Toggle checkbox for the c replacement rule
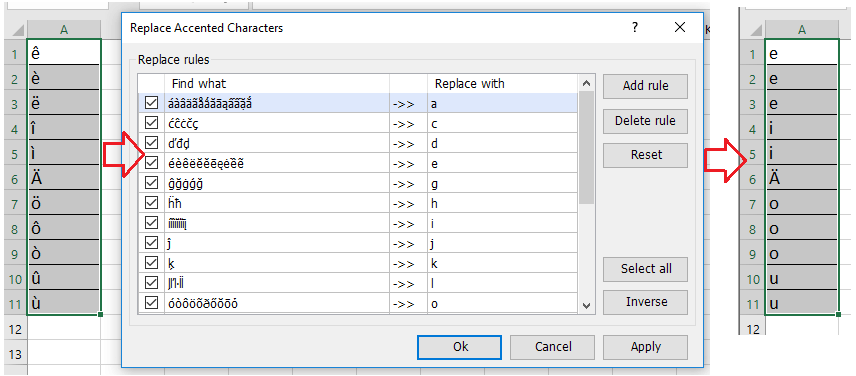 pos(152,123)
